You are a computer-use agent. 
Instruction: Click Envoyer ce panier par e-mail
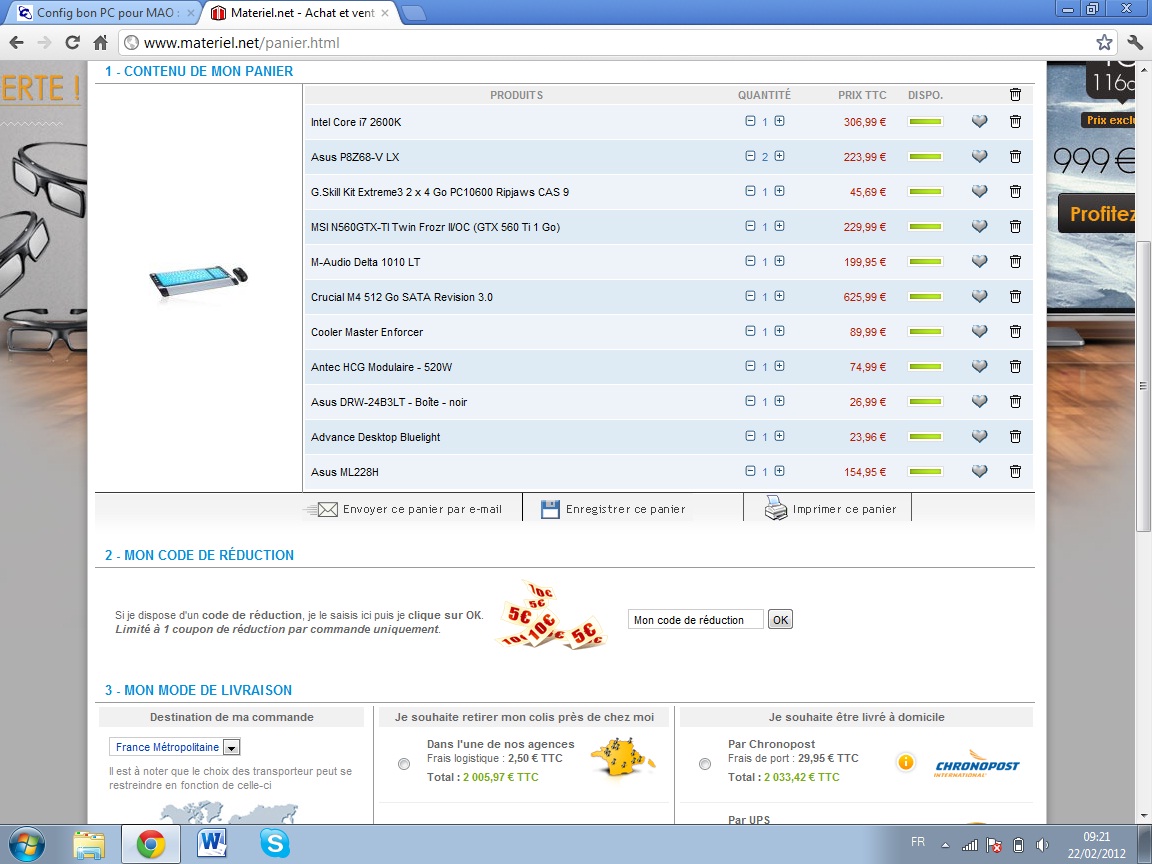click(421, 509)
